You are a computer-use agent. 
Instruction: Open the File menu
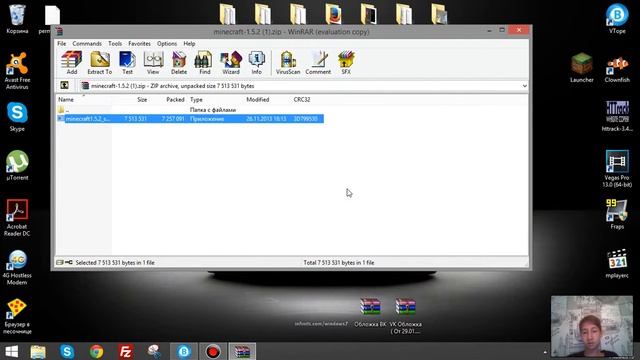[62, 43]
